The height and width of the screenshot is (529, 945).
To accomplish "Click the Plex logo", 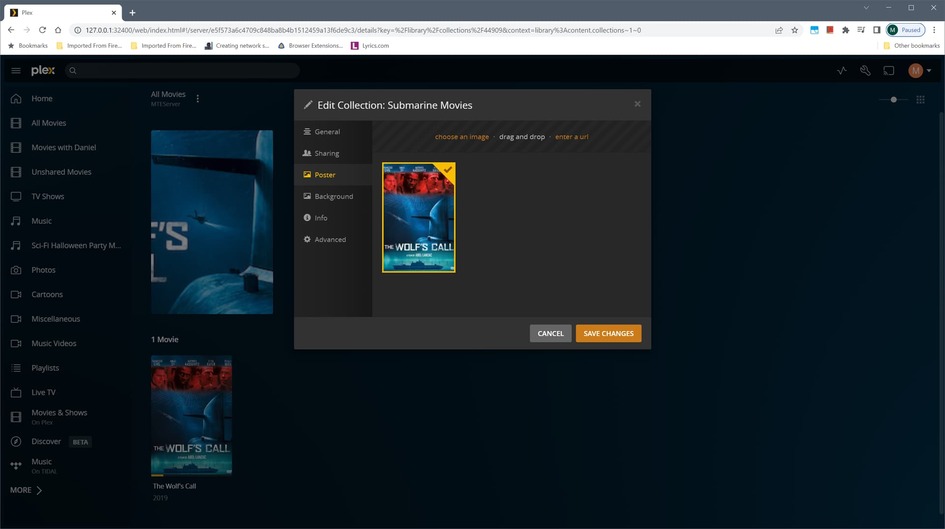I will tap(43, 70).
